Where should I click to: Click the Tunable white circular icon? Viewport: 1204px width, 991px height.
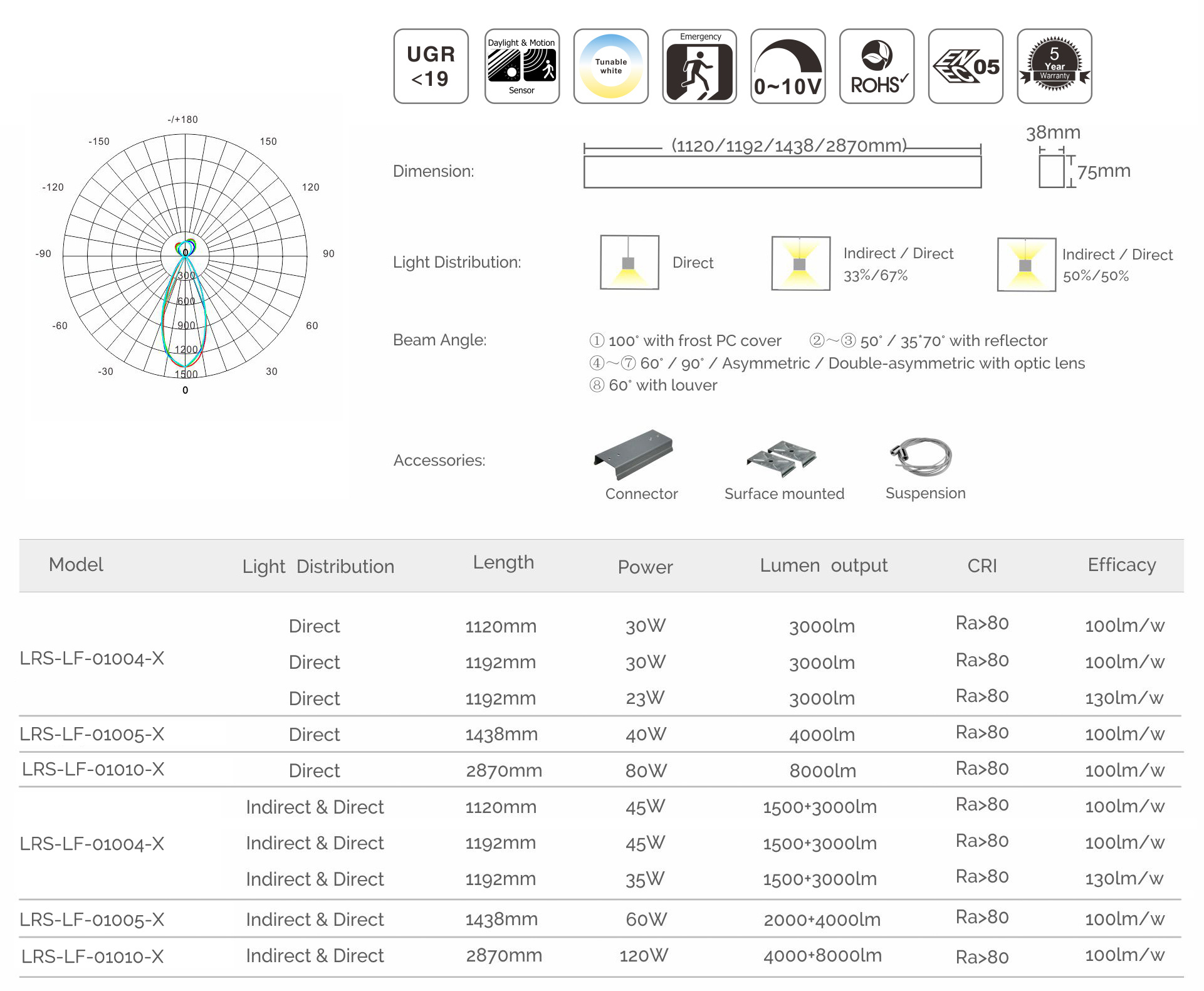pos(611,66)
